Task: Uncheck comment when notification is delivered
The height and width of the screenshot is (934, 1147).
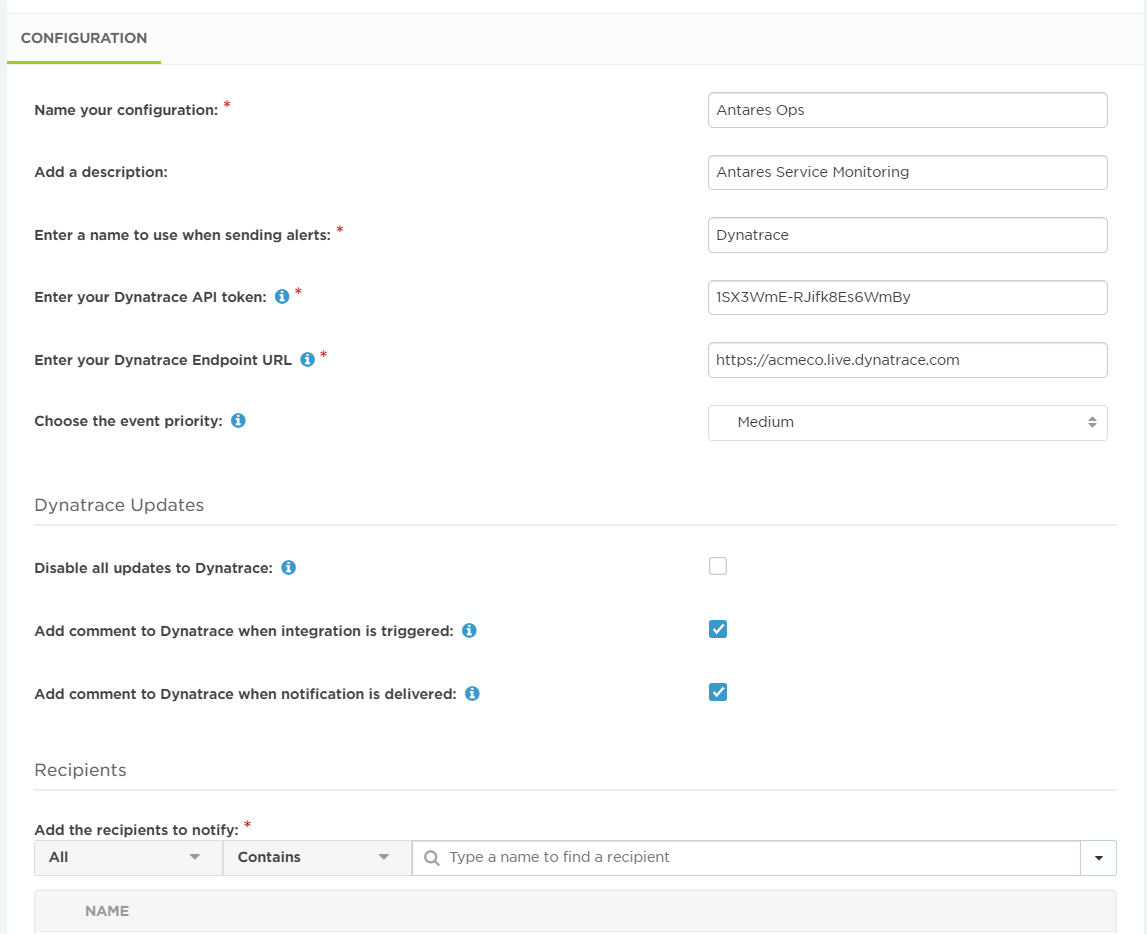Action: 718,692
